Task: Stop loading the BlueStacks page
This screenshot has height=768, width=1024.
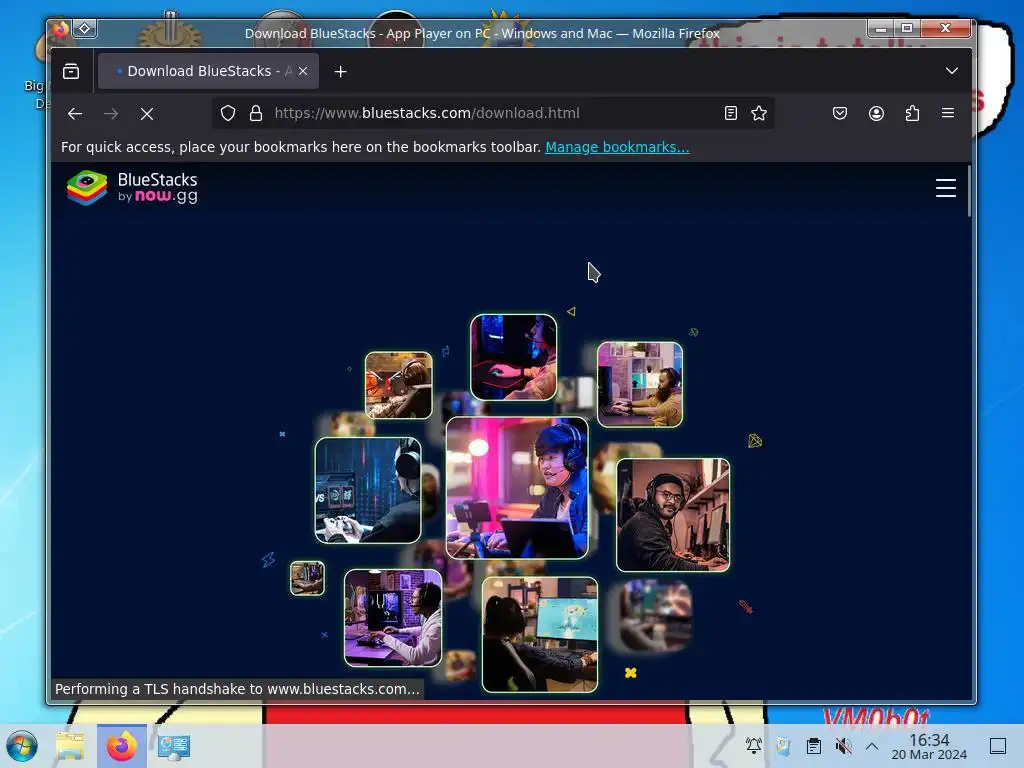Action: (x=147, y=114)
